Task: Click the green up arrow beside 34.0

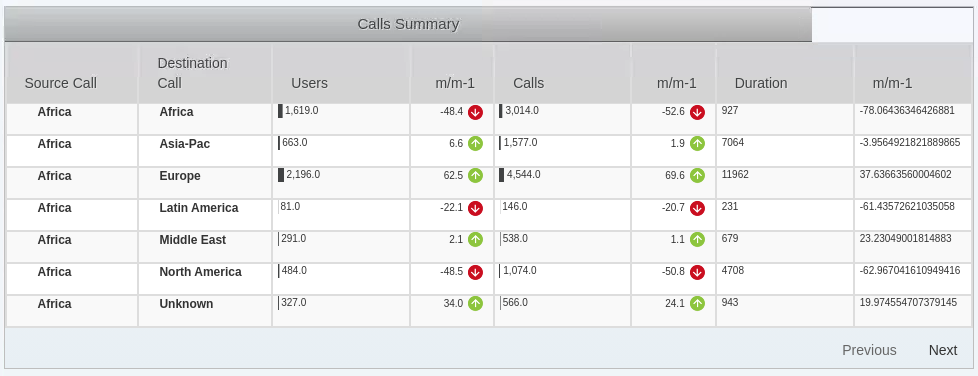Action: [475, 304]
